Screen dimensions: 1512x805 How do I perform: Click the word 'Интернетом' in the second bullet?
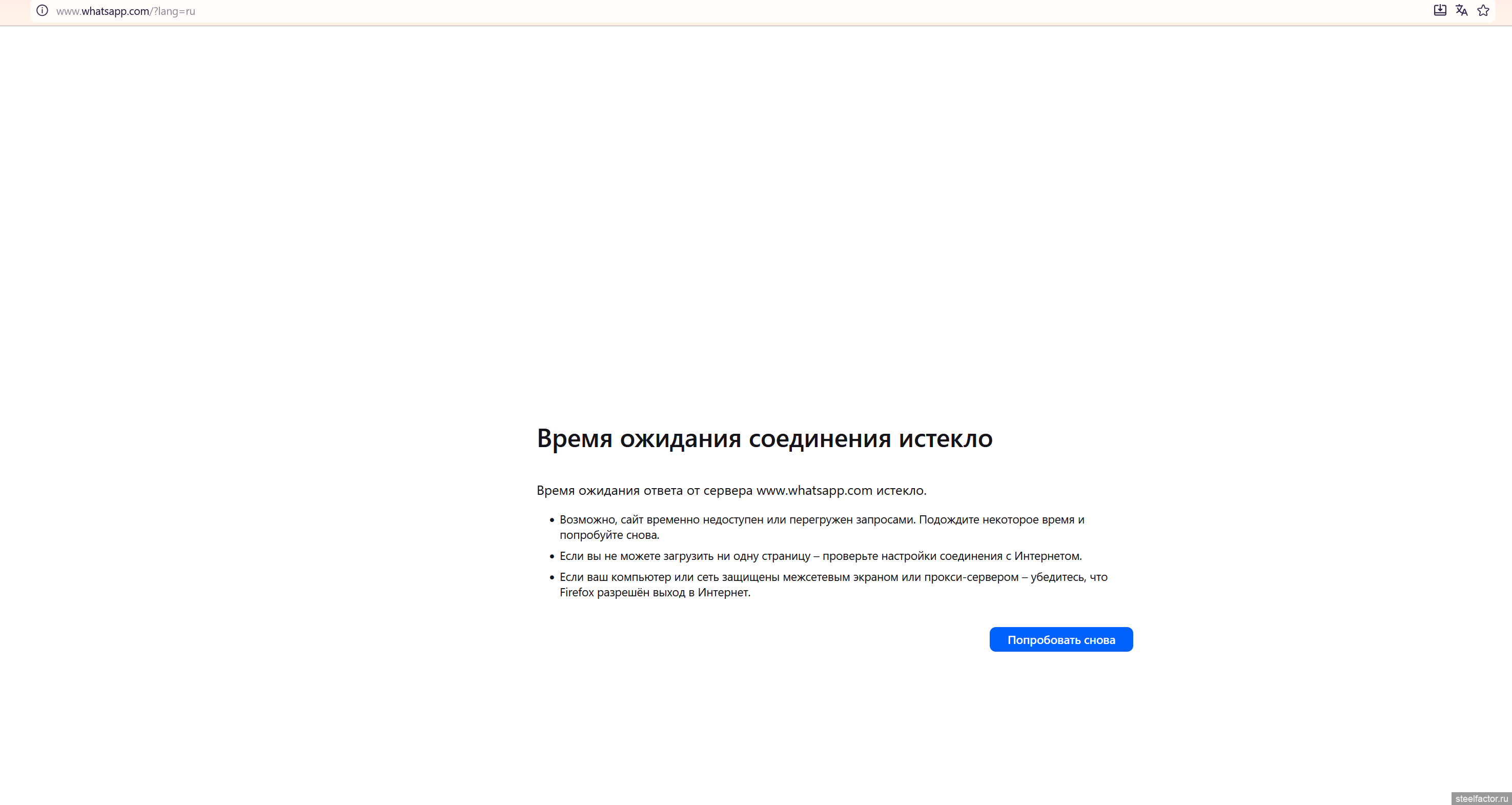click(1047, 556)
